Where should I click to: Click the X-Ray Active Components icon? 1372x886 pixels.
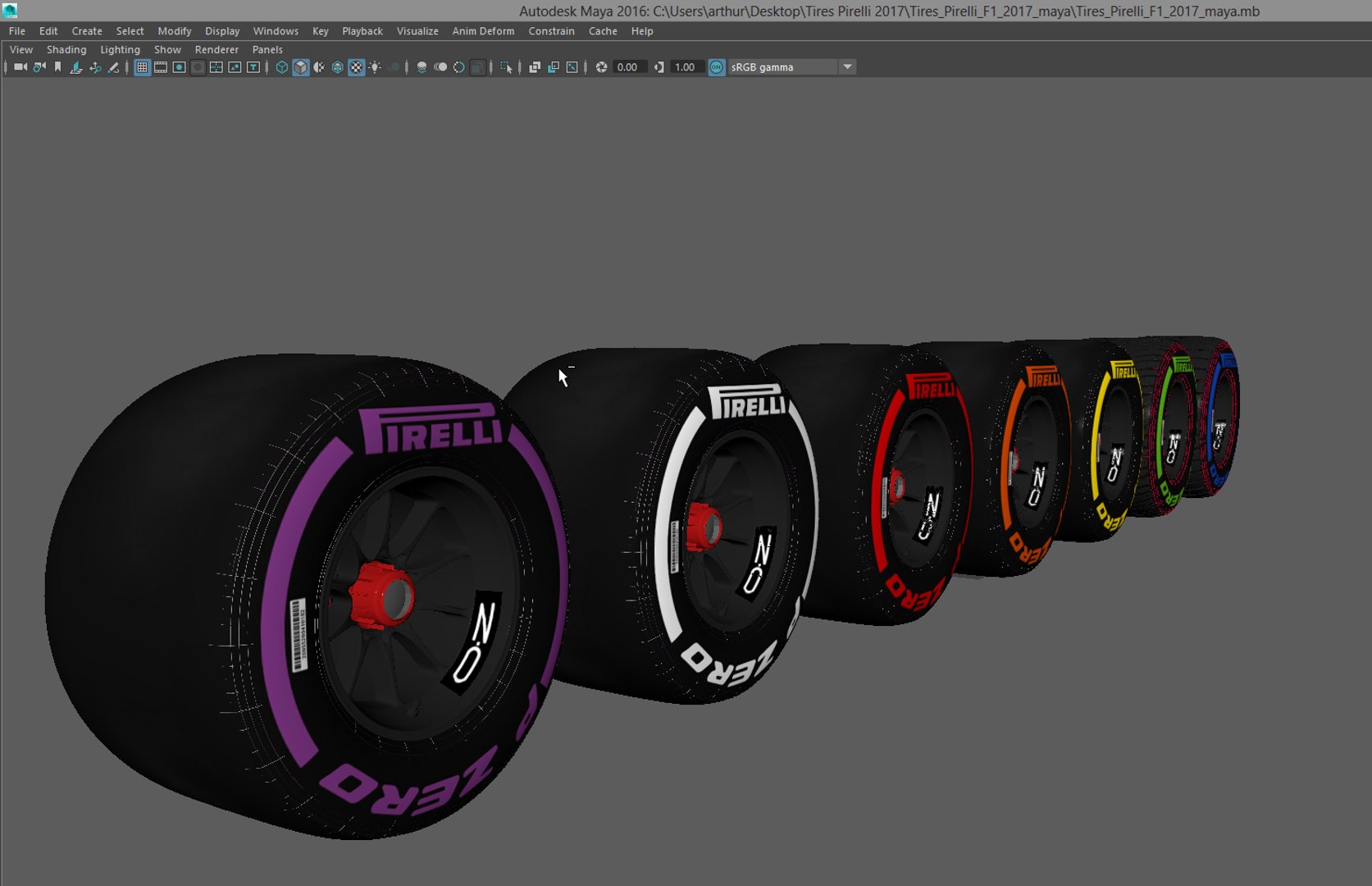[x=554, y=67]
